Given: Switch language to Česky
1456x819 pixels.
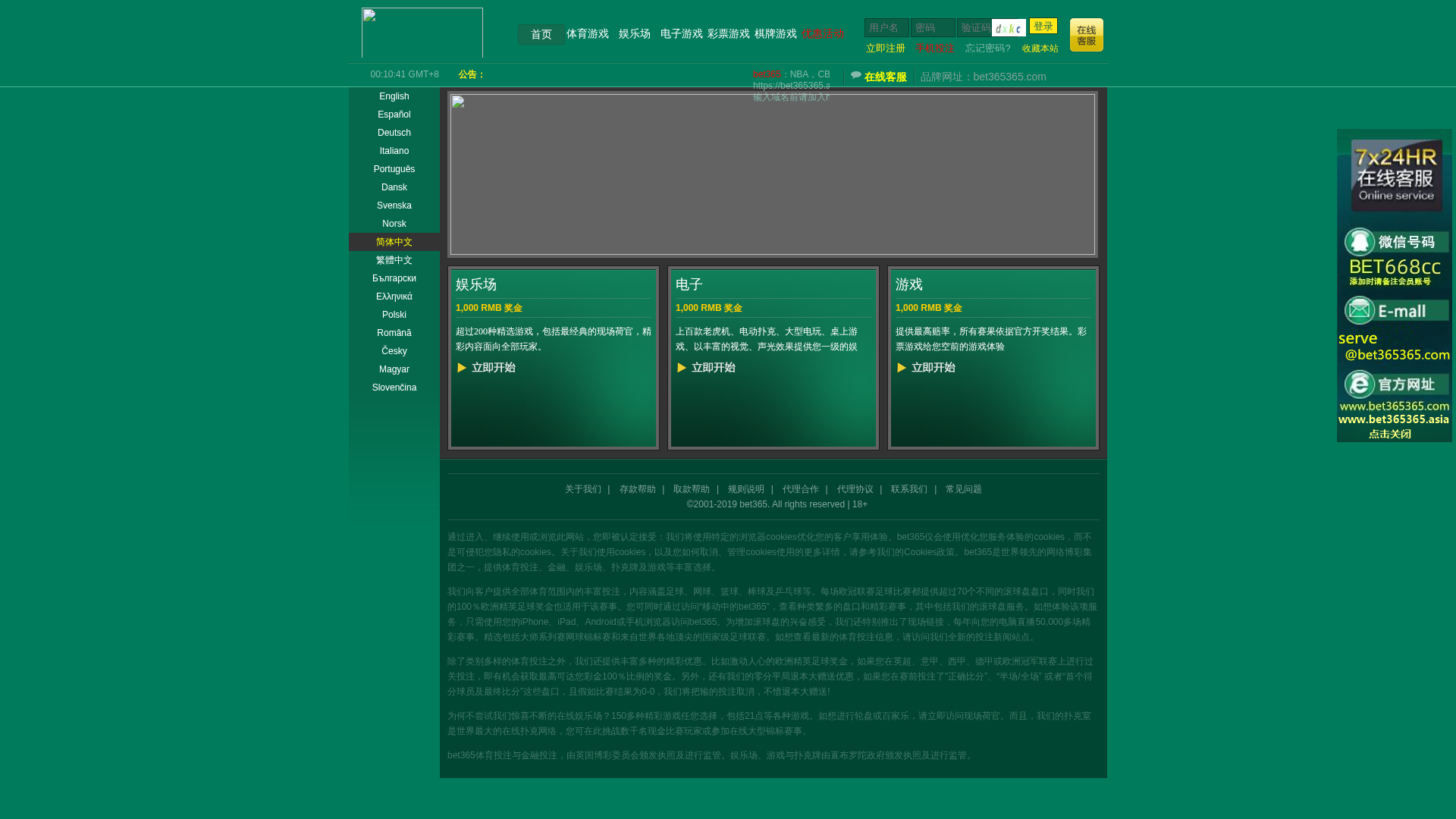Looking at the screenshot, I should tap(394, 351).
